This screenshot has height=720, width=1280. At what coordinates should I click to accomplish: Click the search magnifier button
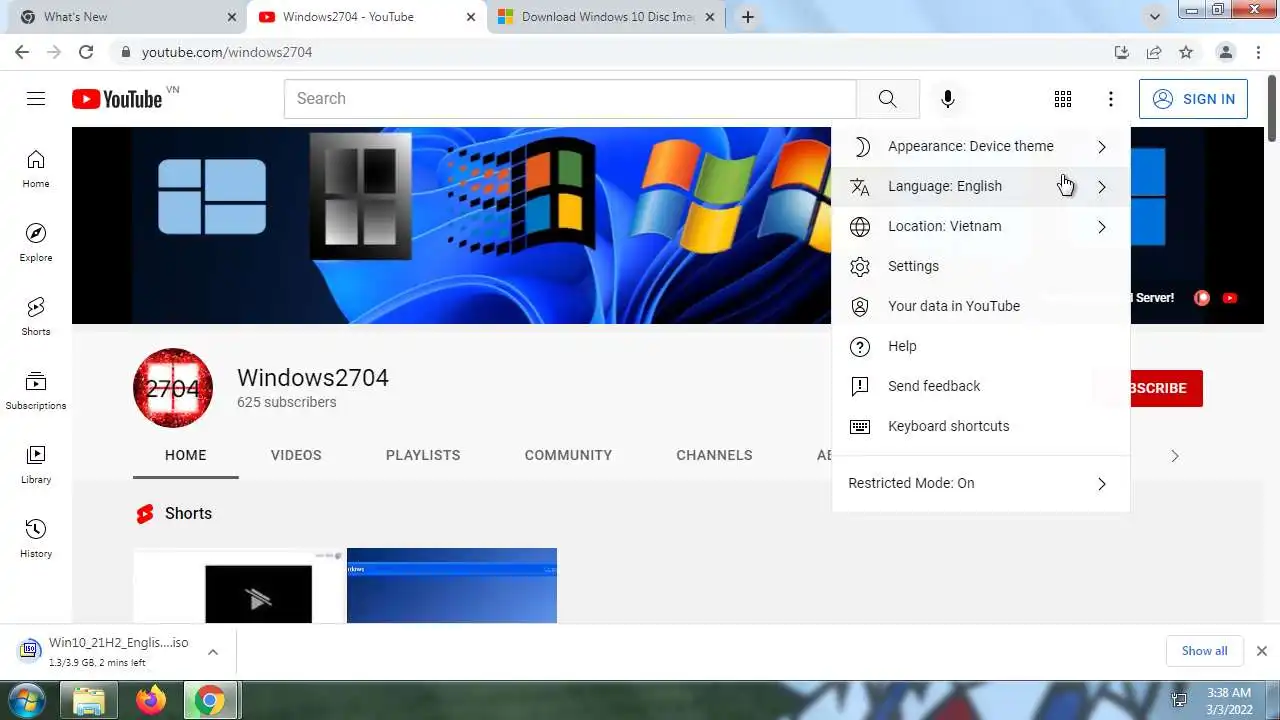point(887,98)
